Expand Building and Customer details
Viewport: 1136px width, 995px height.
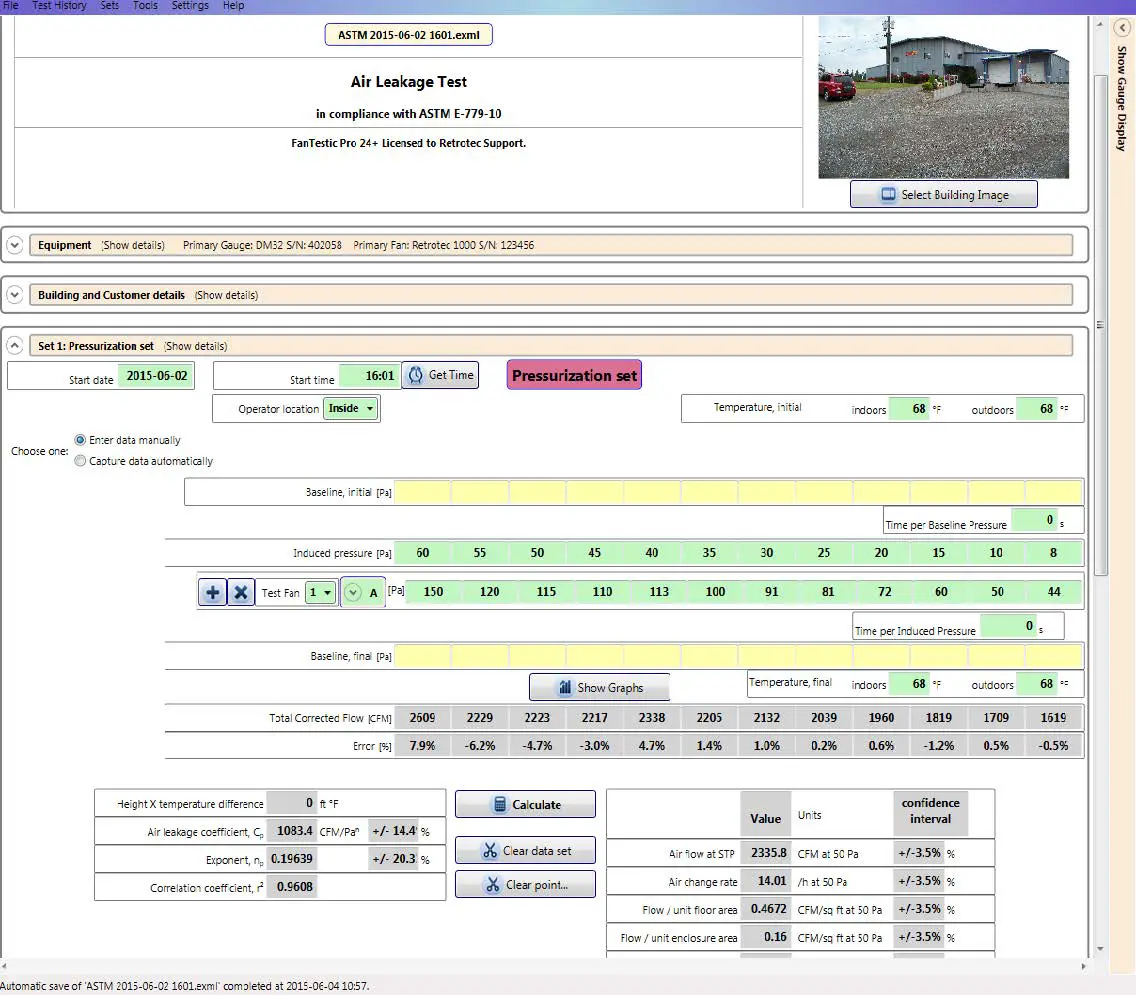14,294
